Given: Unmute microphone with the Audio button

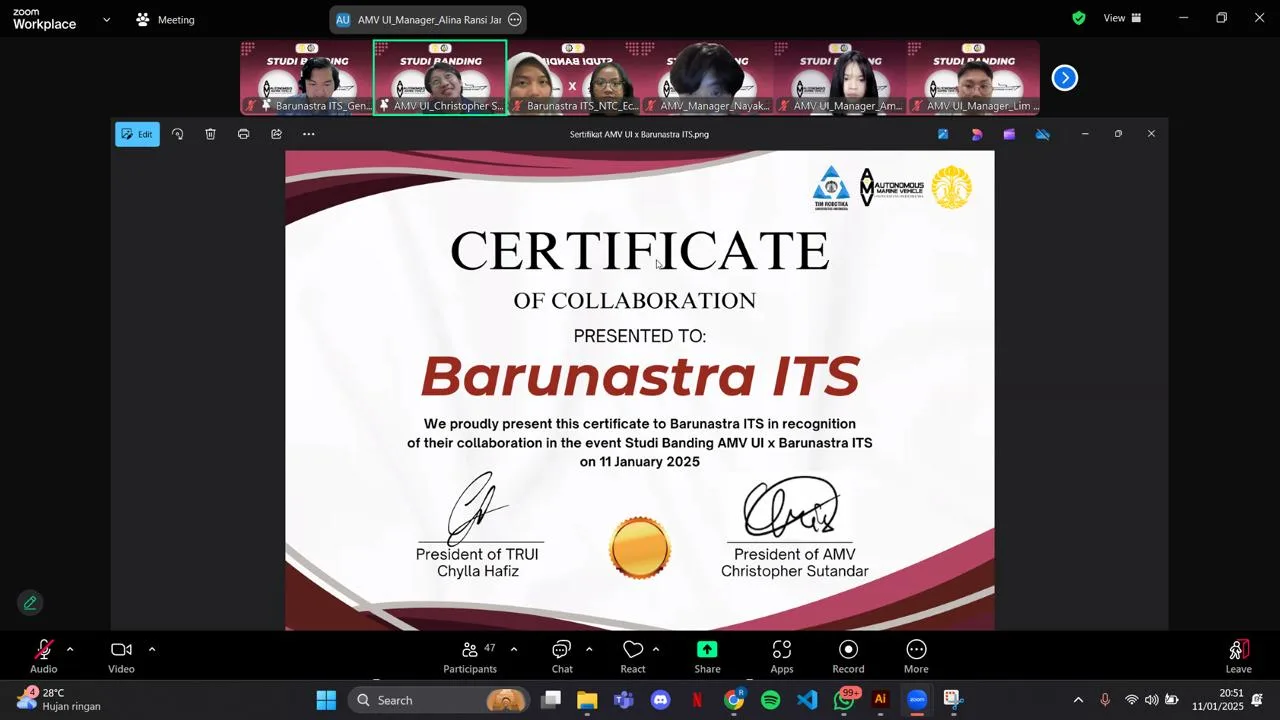Looking at the screenshot, I should coord(44,656).
